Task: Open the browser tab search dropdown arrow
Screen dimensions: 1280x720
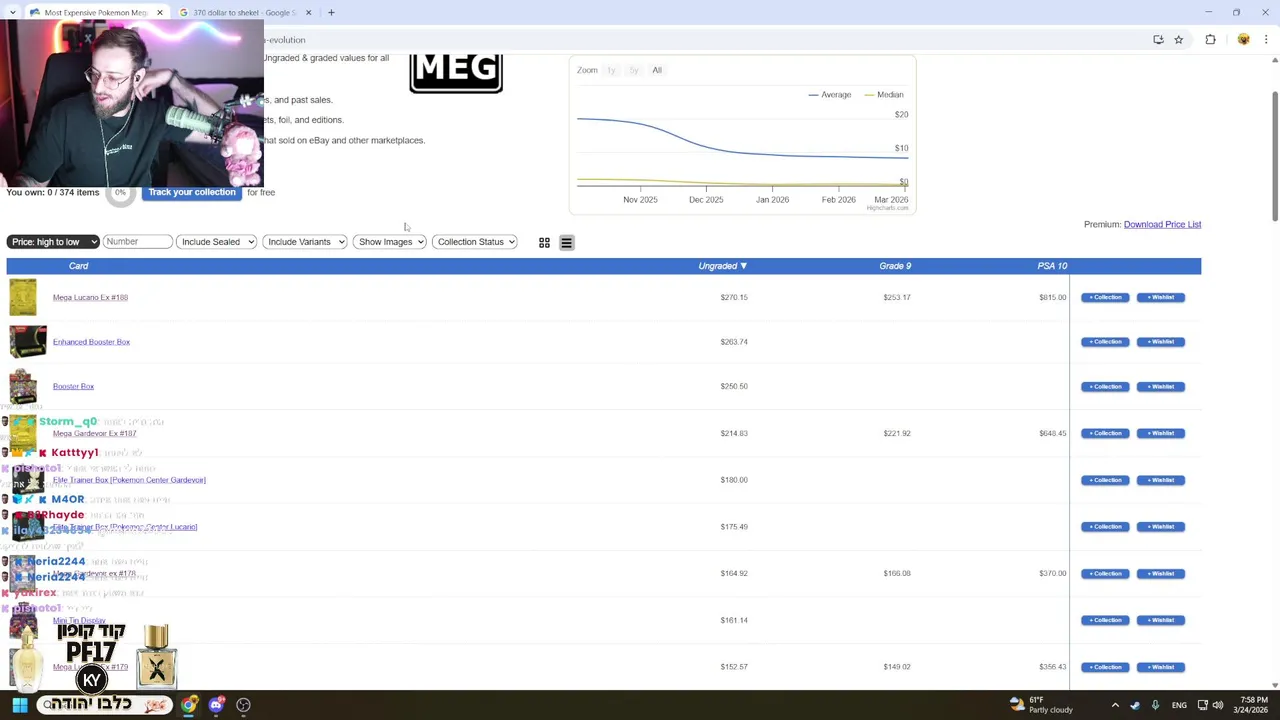Action: 12,13
